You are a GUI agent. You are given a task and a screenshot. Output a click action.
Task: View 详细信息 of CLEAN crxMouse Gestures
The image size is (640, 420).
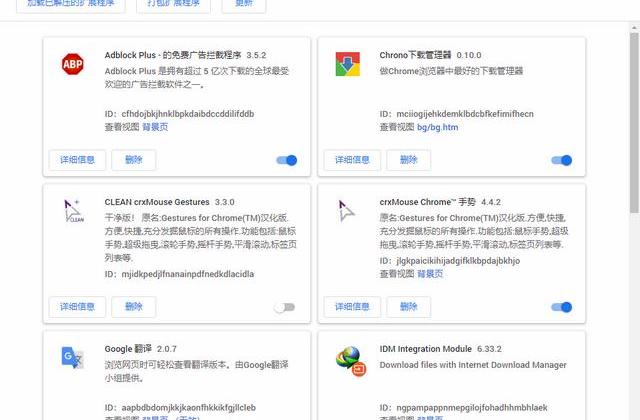pyautogui.click(x=77, y=307)
